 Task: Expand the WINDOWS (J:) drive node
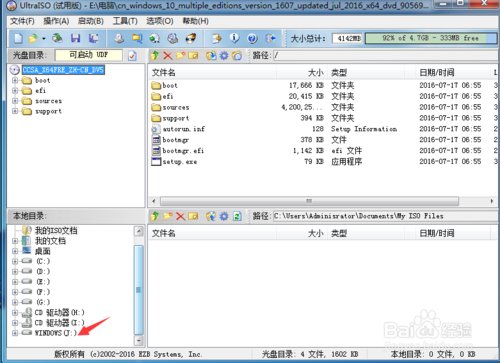pos(15,333)
